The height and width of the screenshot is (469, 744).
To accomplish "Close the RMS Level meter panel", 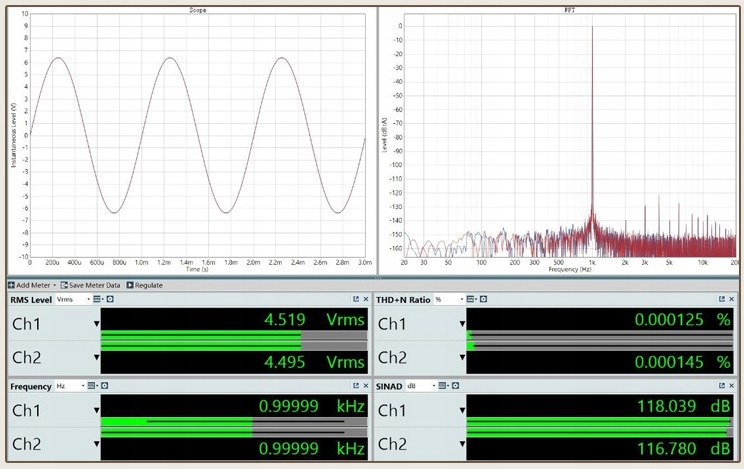I will [x=366, y=299].
